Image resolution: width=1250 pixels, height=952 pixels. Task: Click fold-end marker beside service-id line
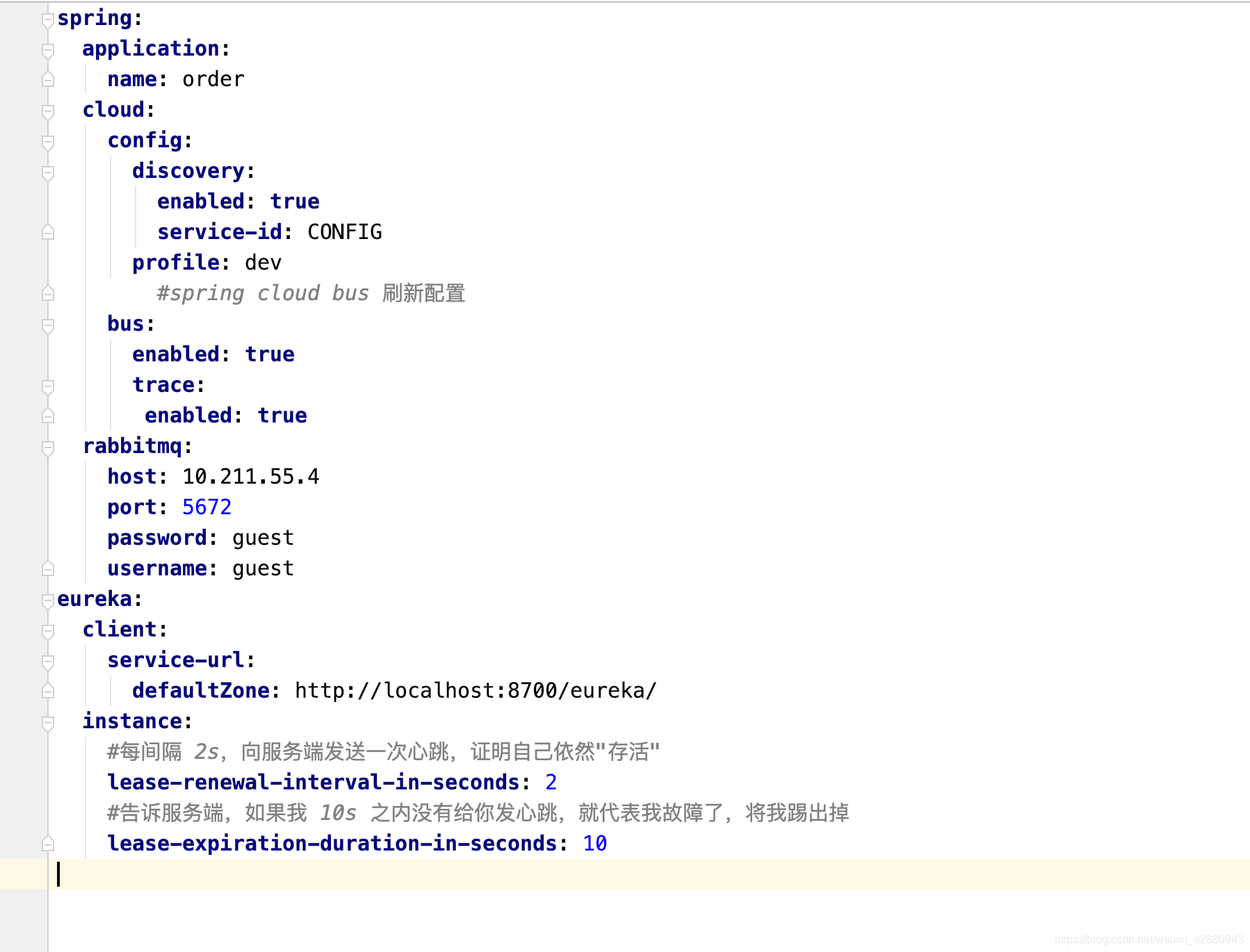pos(48,232)
